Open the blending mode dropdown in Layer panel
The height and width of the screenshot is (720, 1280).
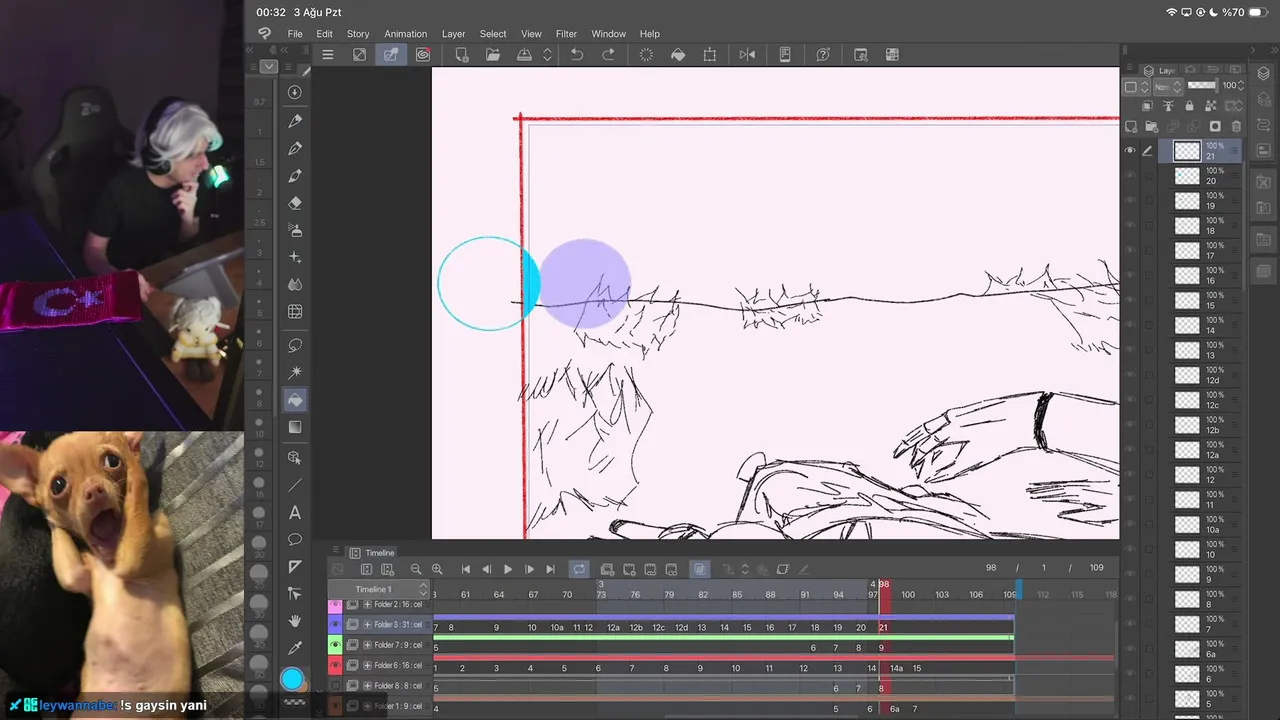tap(1168, 87)
